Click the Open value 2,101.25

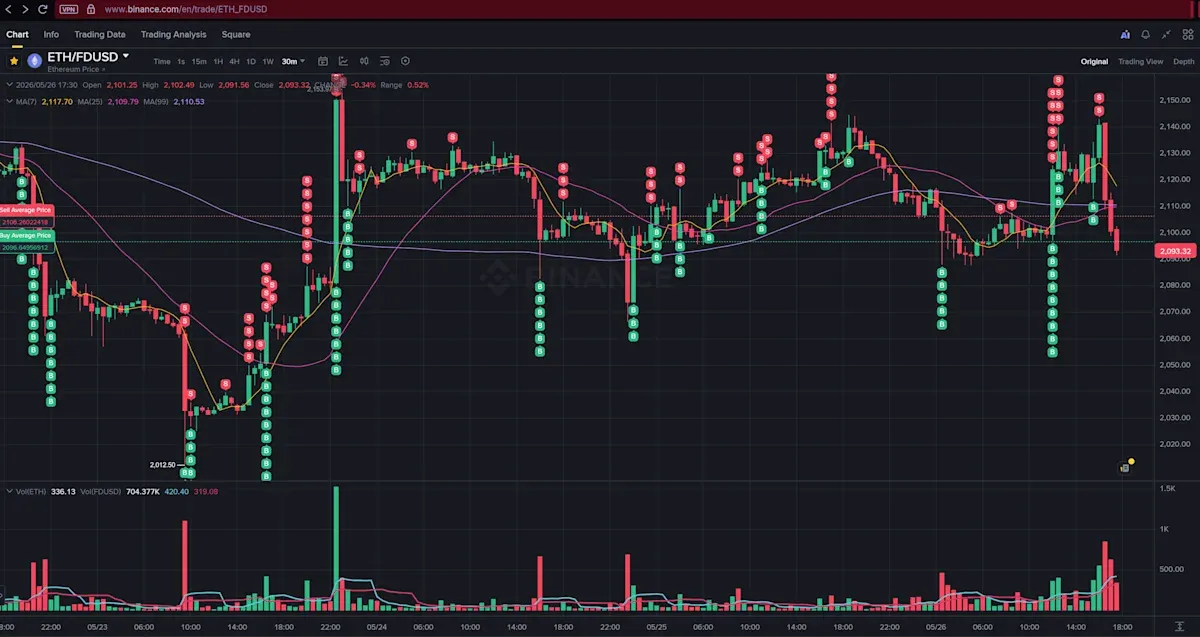coord(123,85)
